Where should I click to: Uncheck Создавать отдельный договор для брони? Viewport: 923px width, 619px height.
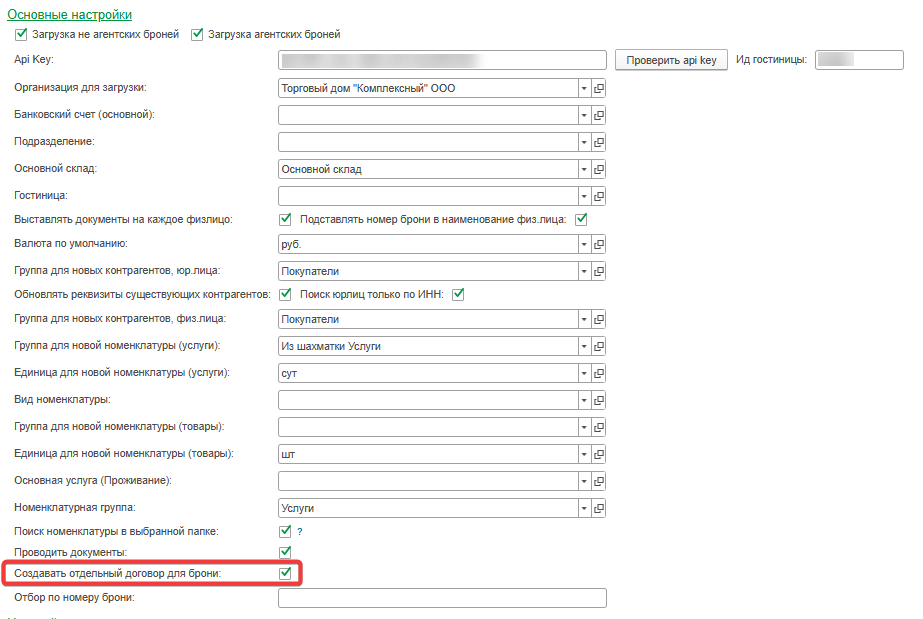285,573
